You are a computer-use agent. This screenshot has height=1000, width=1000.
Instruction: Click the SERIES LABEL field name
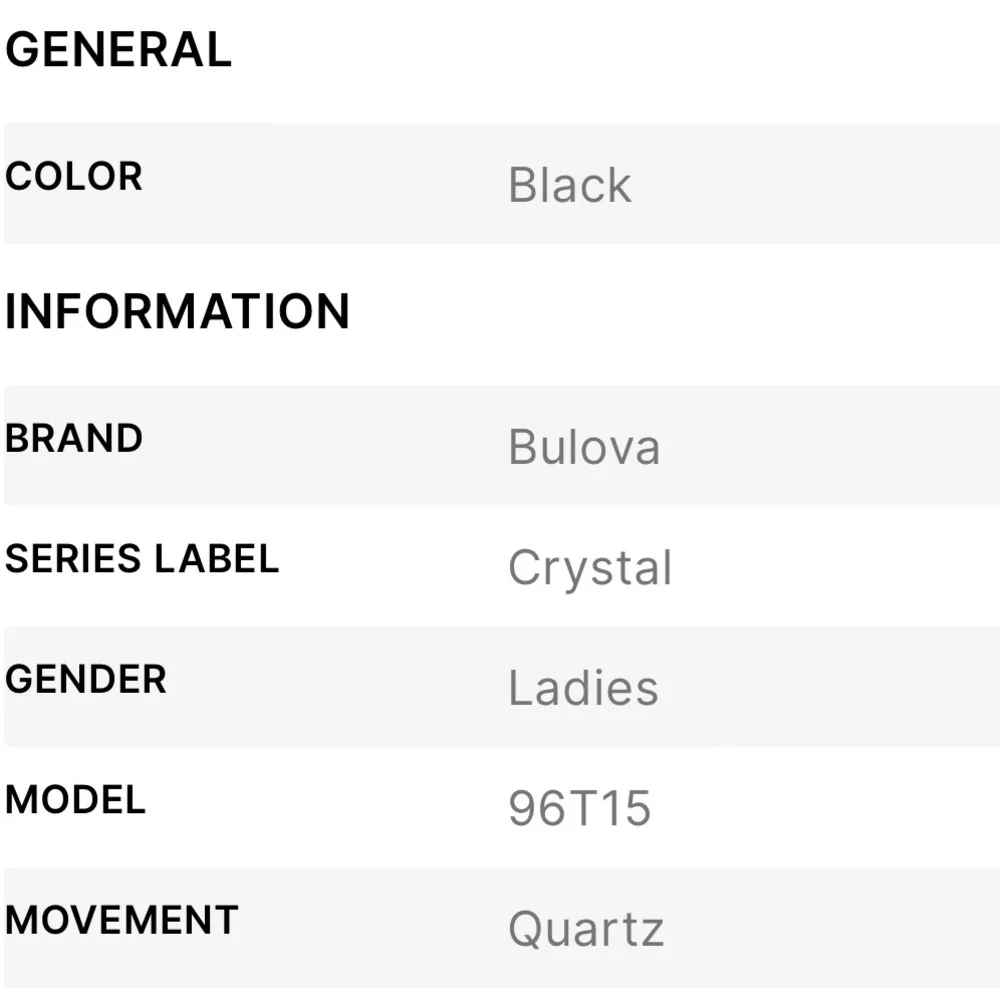[142, 559]
